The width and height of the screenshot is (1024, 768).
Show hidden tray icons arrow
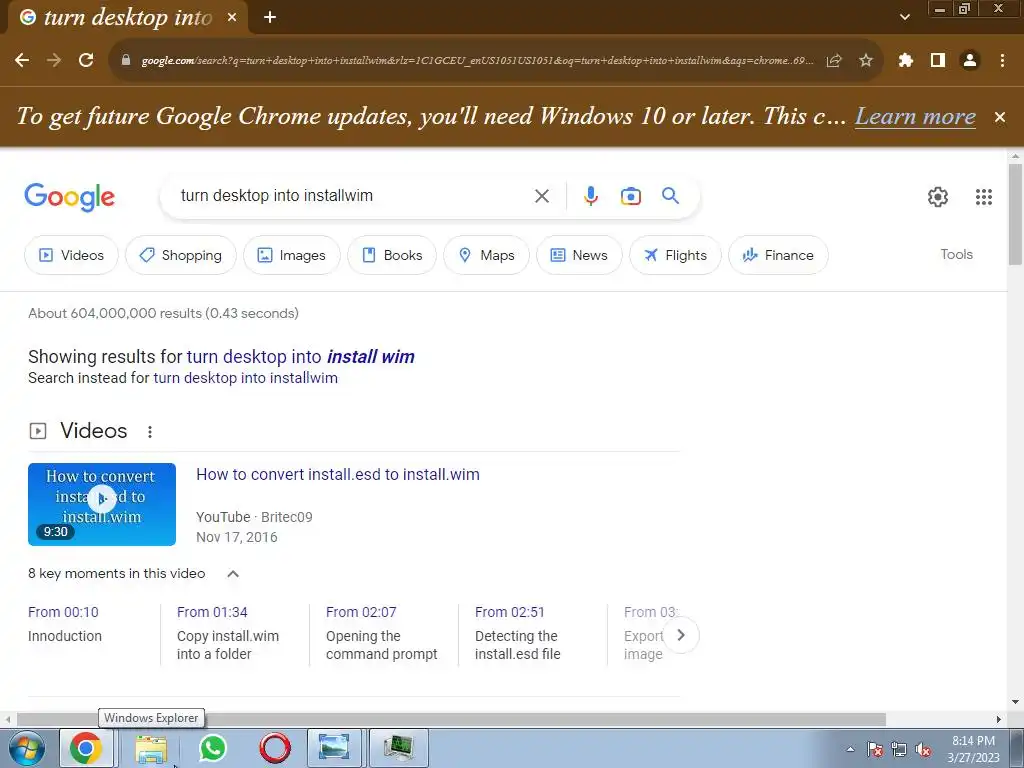pyautogui.click(x=850, y=750)
